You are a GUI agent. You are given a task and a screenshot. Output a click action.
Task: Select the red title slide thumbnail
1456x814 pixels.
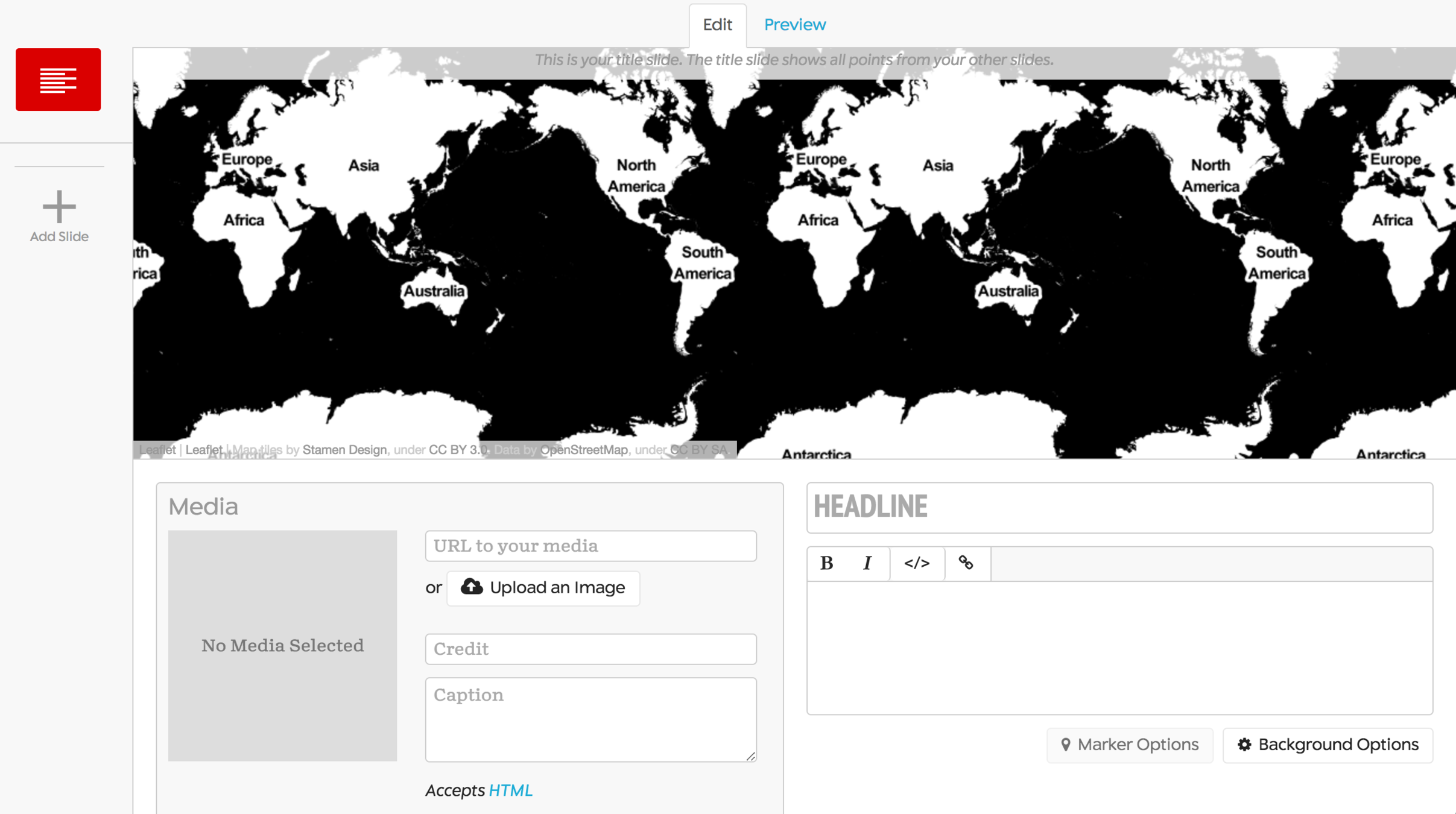58,80
